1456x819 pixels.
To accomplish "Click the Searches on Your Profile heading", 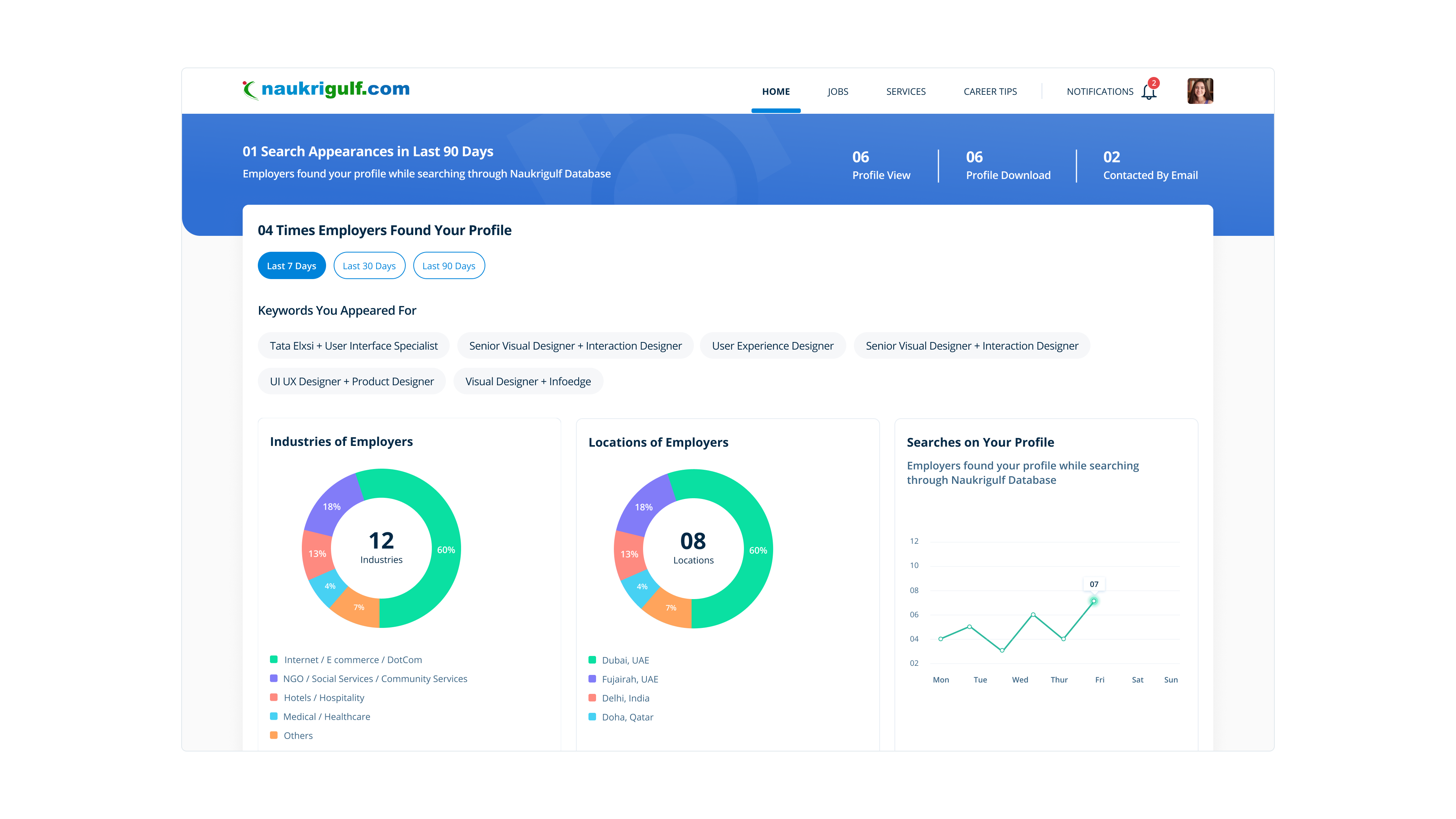I will point(980,442).
